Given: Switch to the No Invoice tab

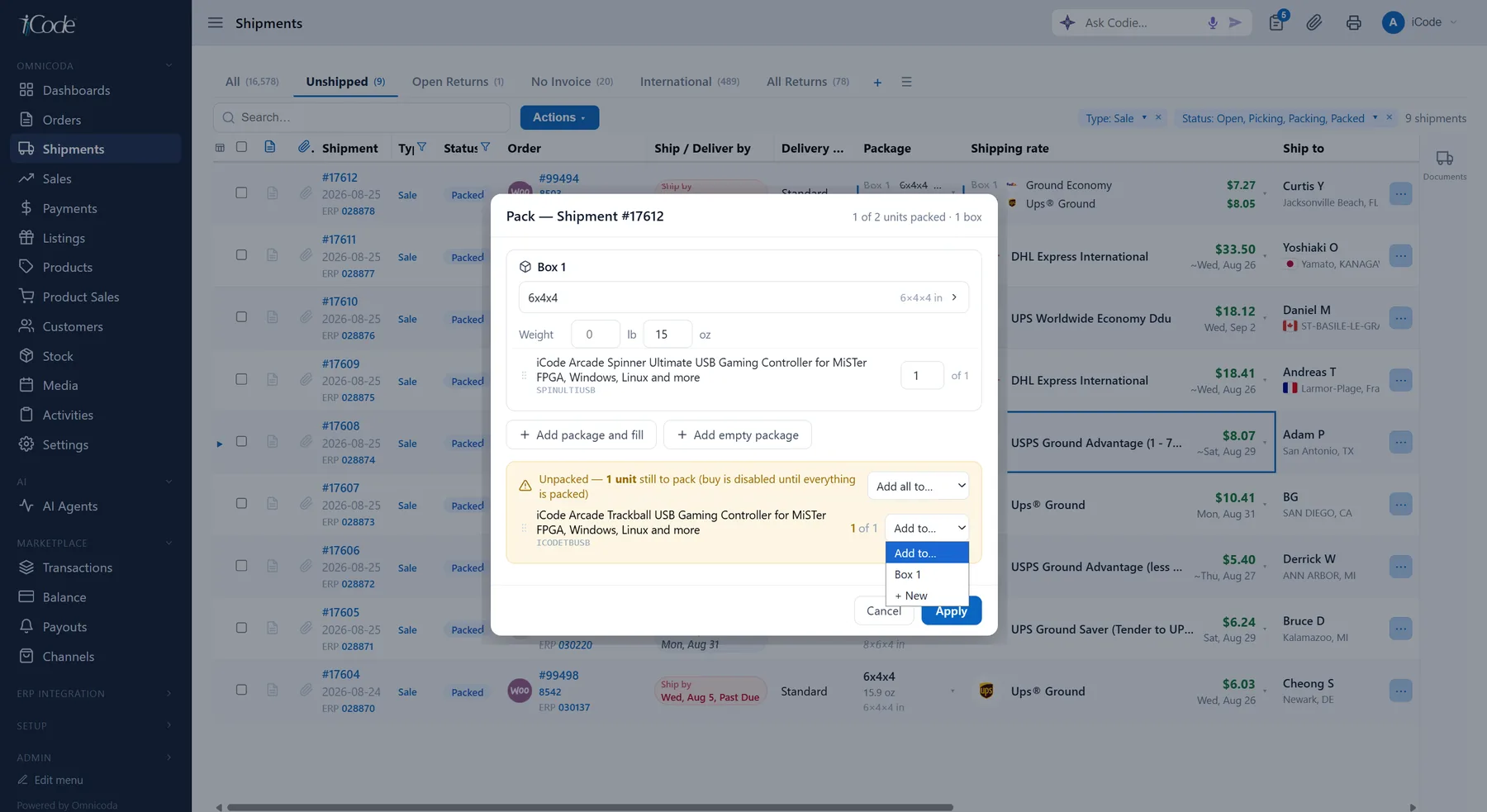Looking at the screenshot, I should point(572,82).
